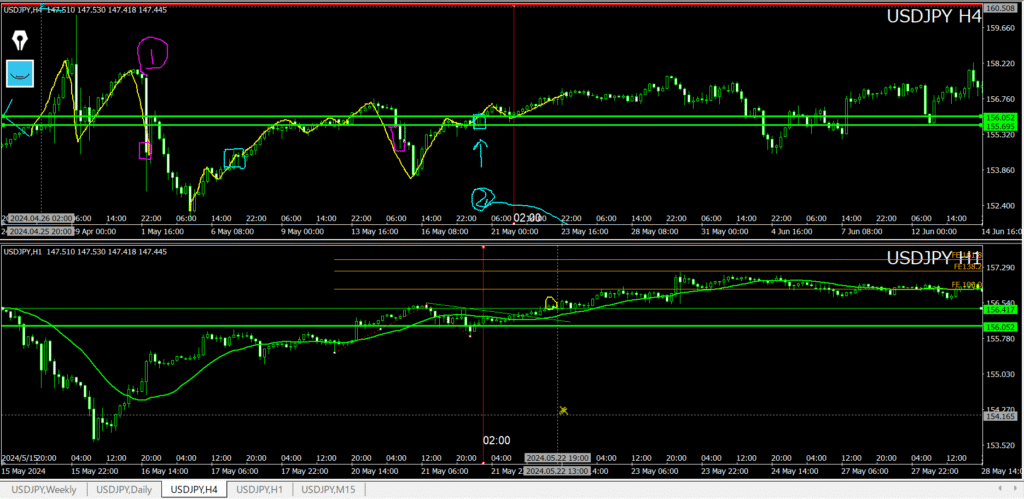
Task: Click the magenta circled number 1 annotation
Action: (151, 55)
